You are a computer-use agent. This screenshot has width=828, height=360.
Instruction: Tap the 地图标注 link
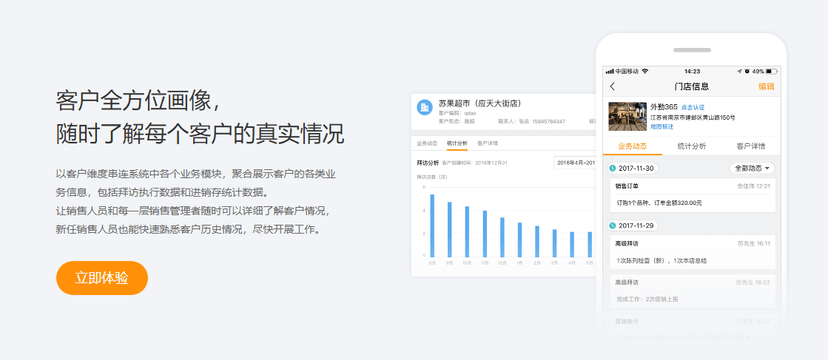pos(662,127)
